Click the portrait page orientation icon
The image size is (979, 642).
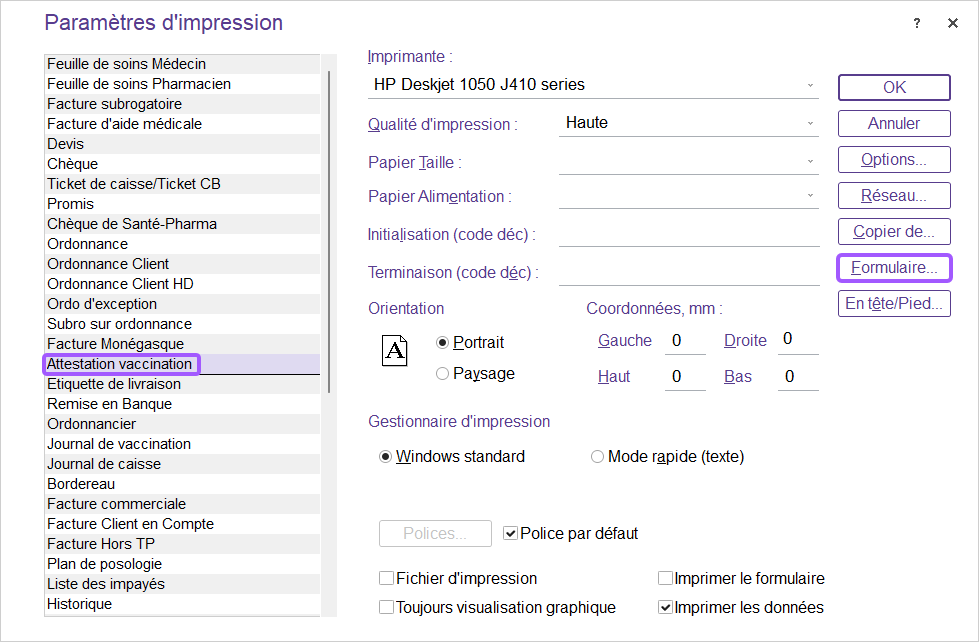pyautogui.click(x=396, y=351)
